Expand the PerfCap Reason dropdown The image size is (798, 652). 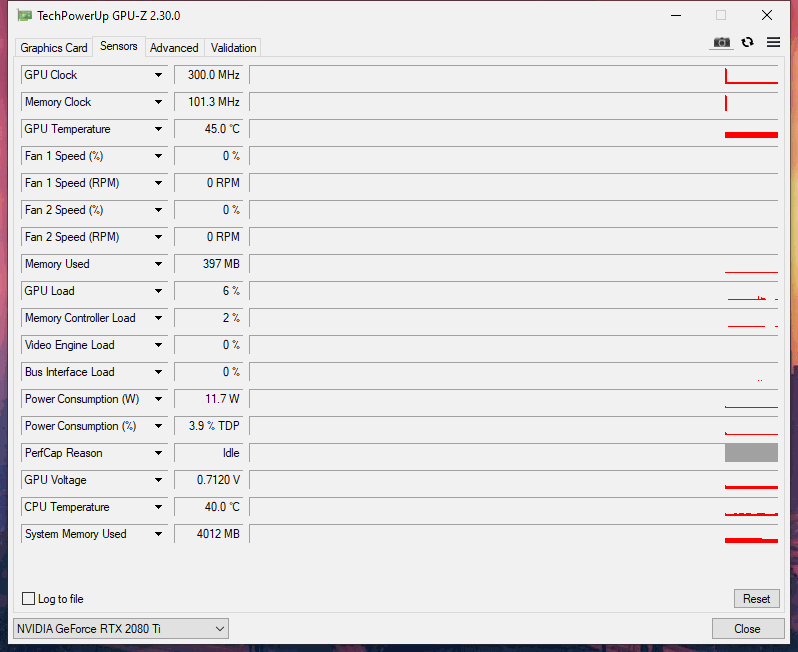pyautogui.click(x=158, y=452)
